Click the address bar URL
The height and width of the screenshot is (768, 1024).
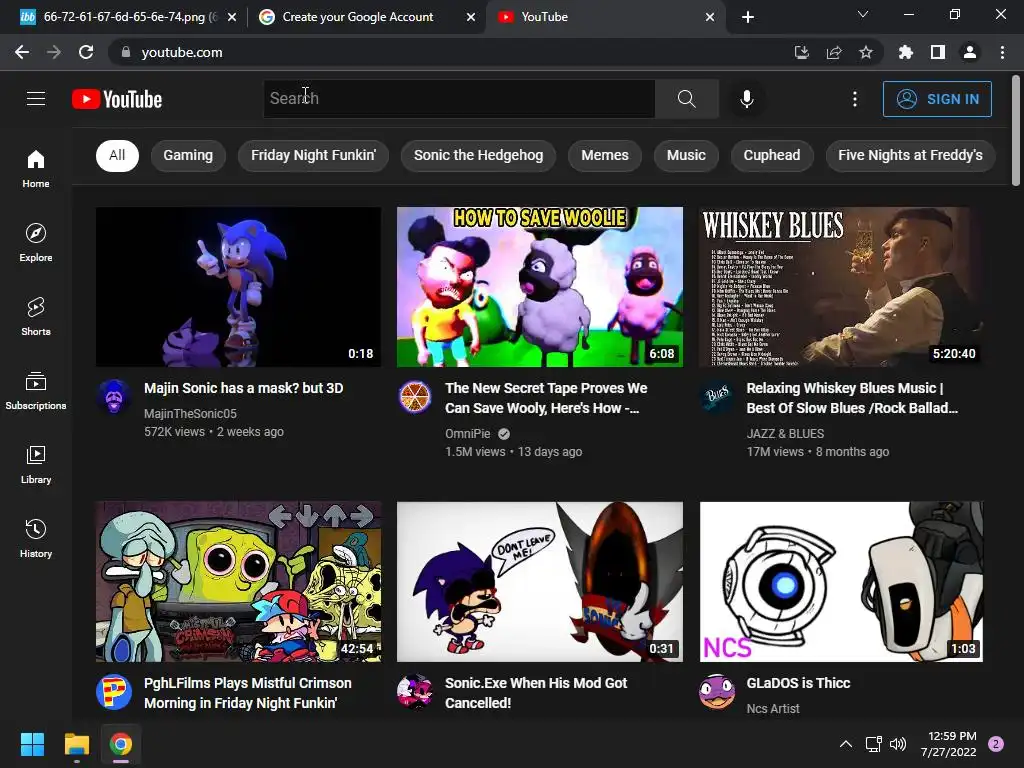pyautogui.click(x=182, y=52)
